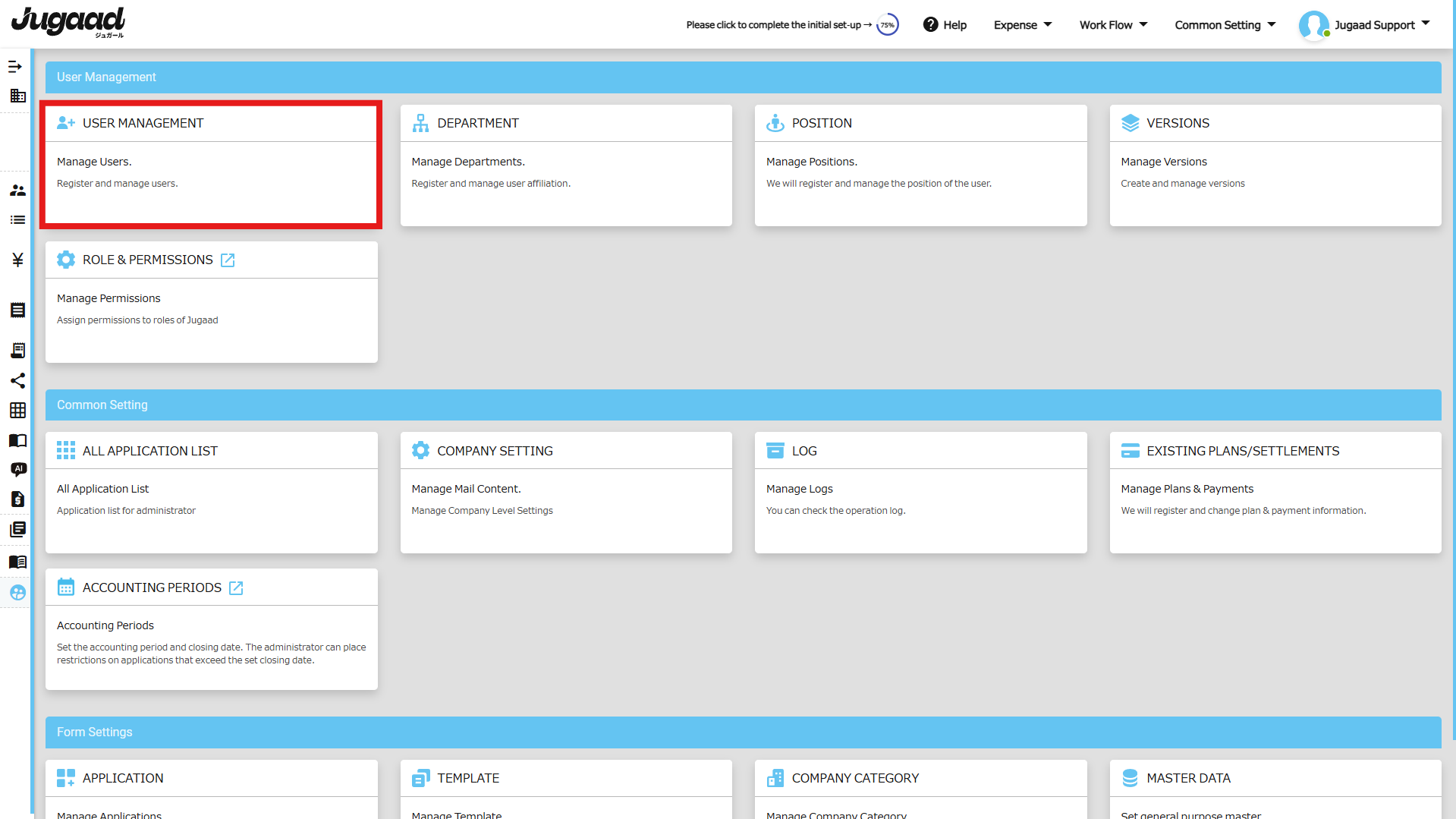Click the Accounting Periods calendar icon

(66, 587)
